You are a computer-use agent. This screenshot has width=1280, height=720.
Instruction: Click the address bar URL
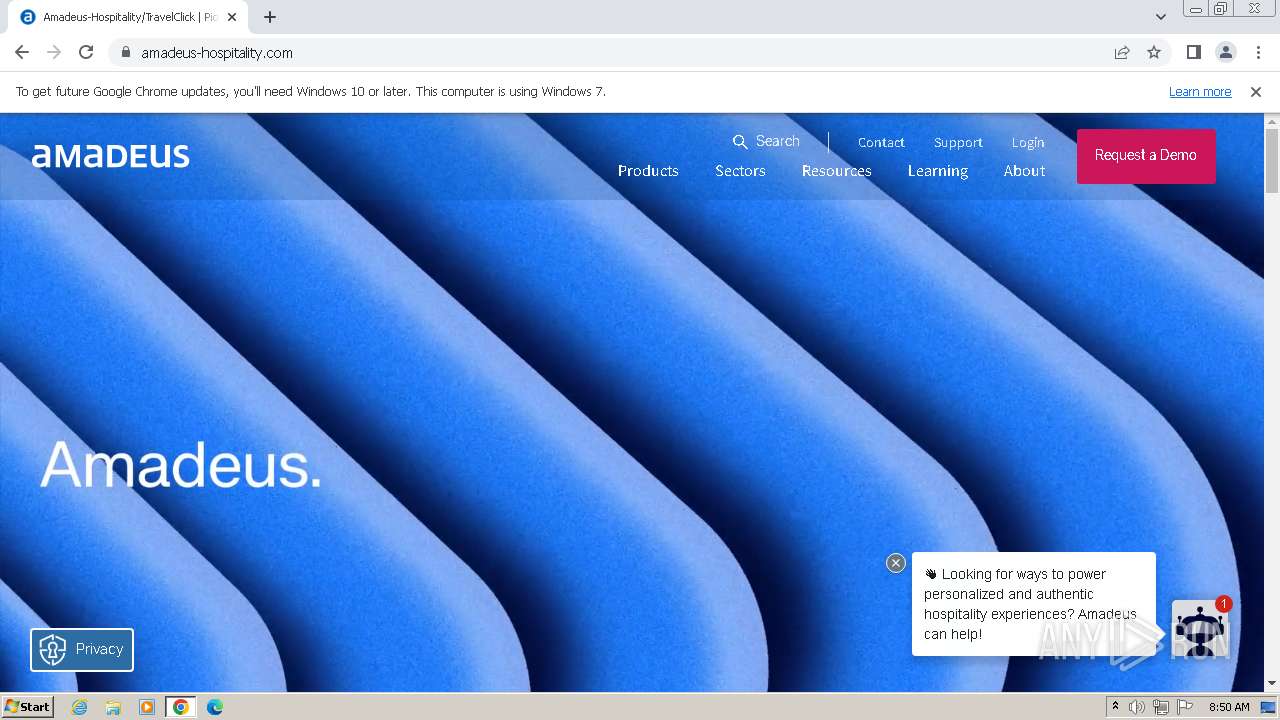coord(217,53)
